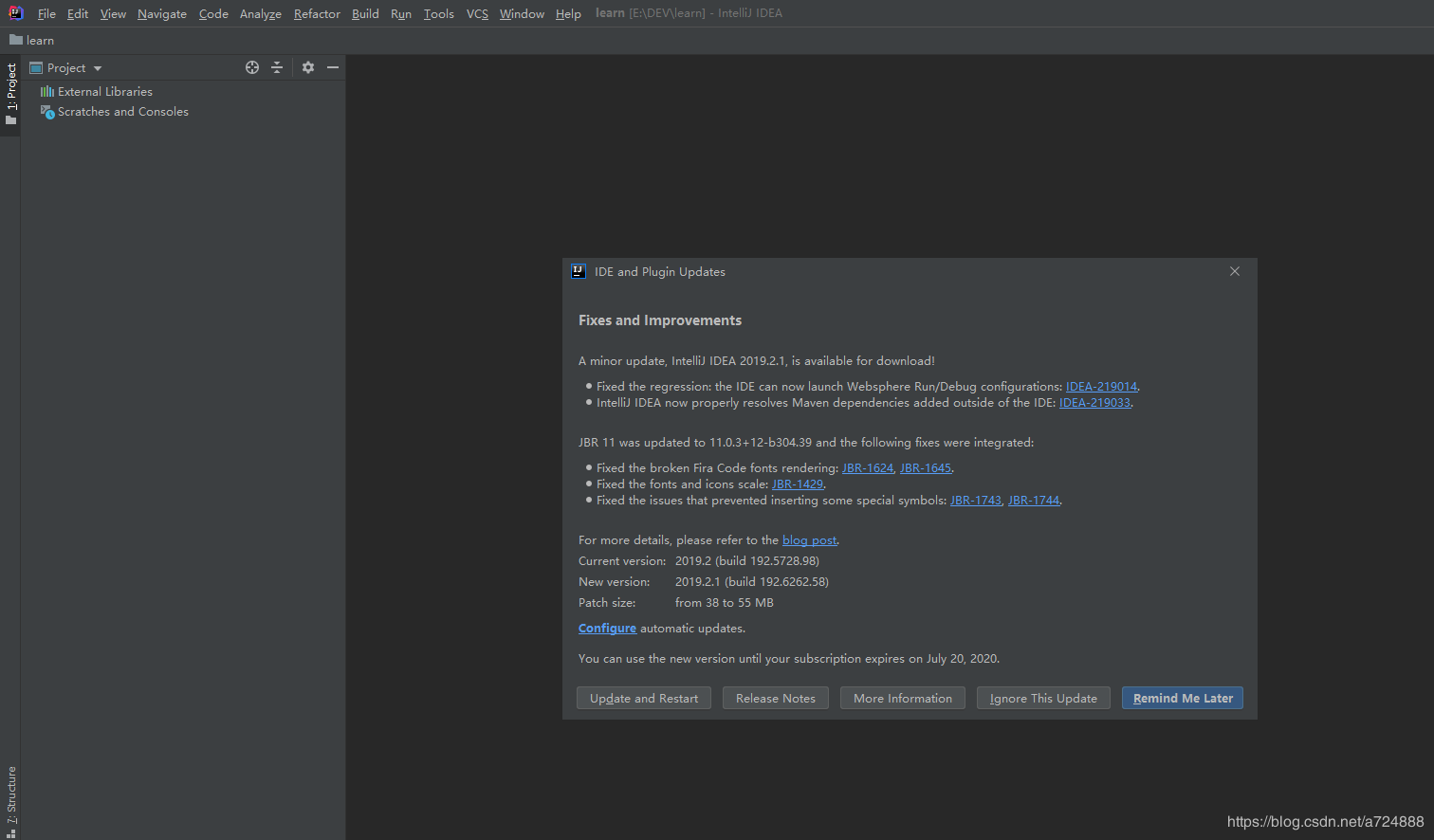Open the IDEA-219014 issue link

[x=1101, y=387]
